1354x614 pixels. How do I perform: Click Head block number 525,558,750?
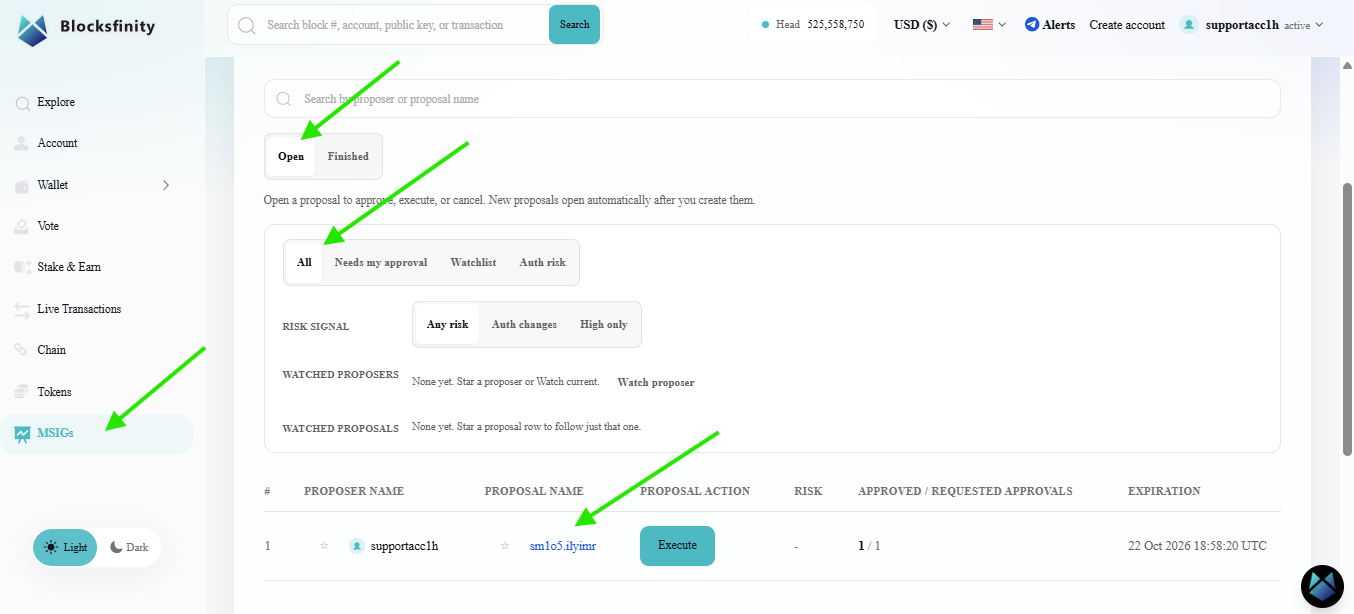coord(835,25)
